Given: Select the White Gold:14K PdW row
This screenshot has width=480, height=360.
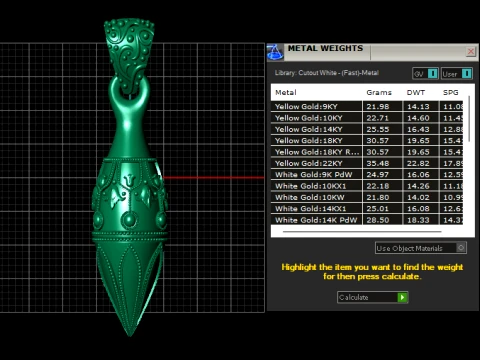Looking at the screenshot, I should point(367,220).
